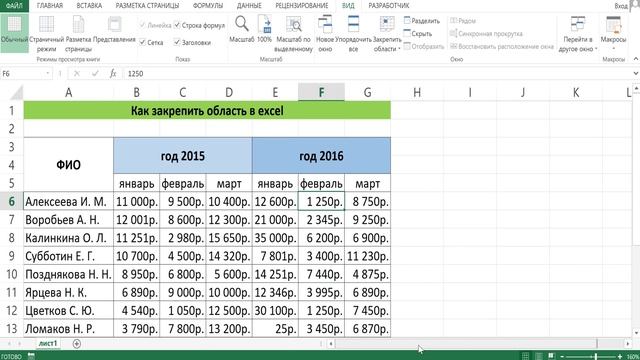This screenshot has height=360, width=640.
Task: Switch to РЕЦЕНЗИРОВАНИЕ ribbon tab
Action: (x=302, y=6)
